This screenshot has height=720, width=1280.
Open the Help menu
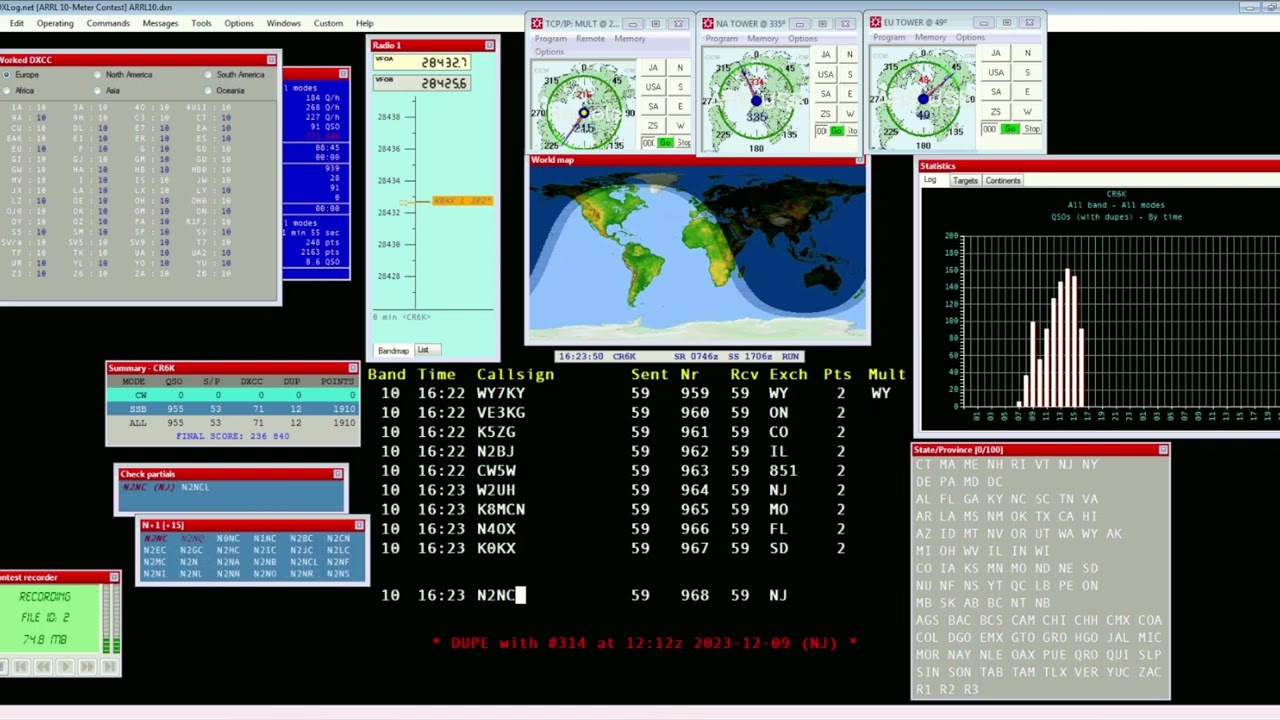[365, 23]
